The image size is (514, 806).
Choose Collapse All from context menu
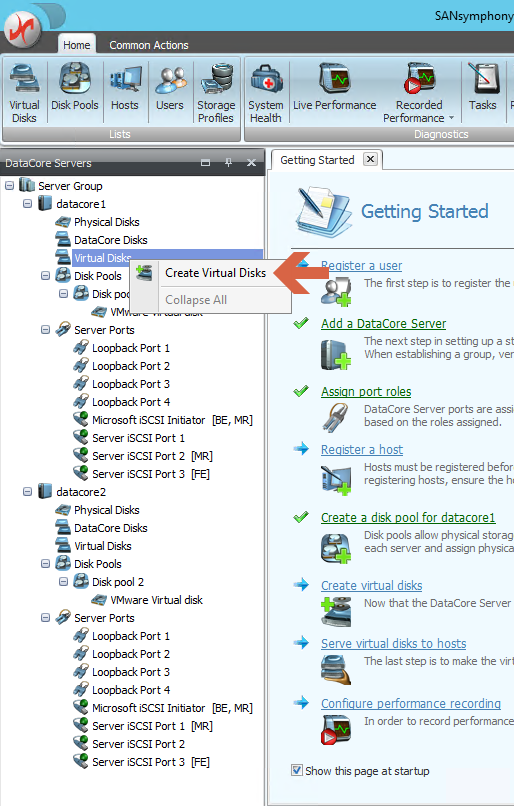[x=211, y=300]
